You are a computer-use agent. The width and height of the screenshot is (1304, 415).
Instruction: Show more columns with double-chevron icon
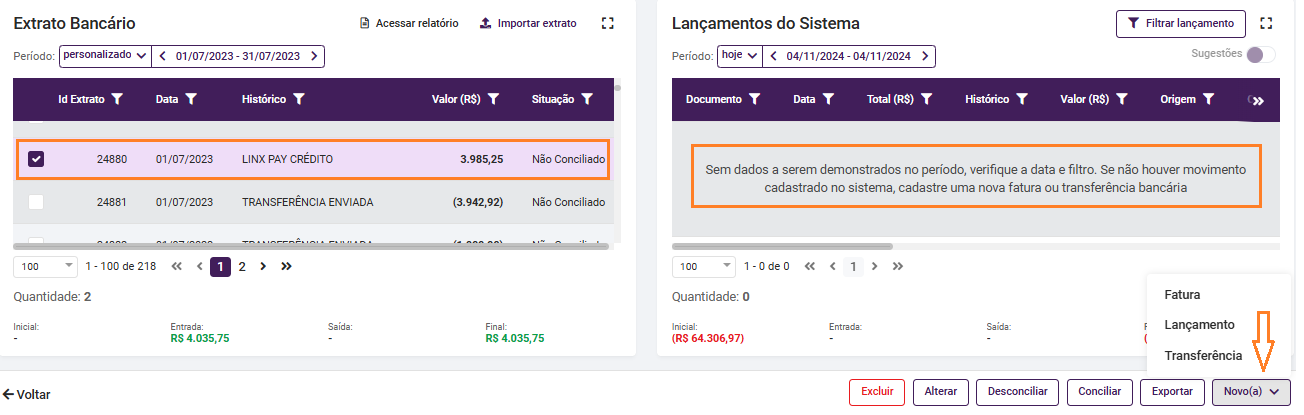coord(1258,100)
